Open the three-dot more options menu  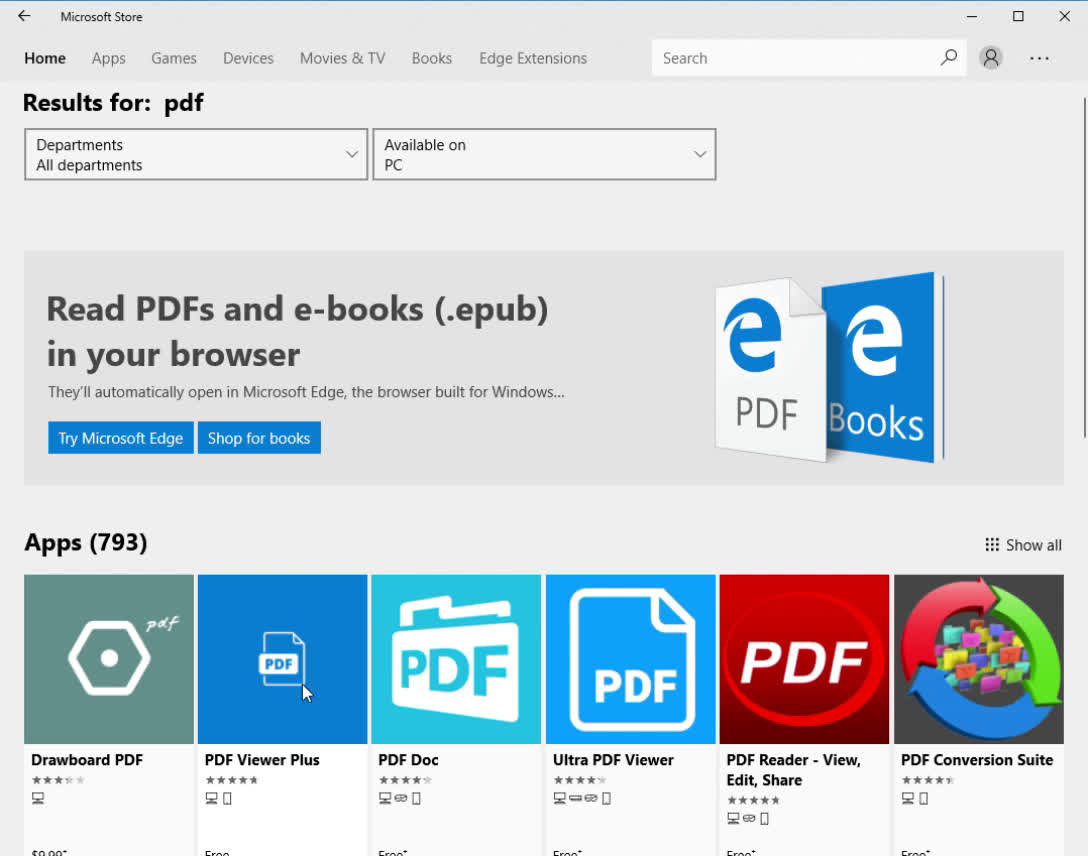[x=1039, y=58]
